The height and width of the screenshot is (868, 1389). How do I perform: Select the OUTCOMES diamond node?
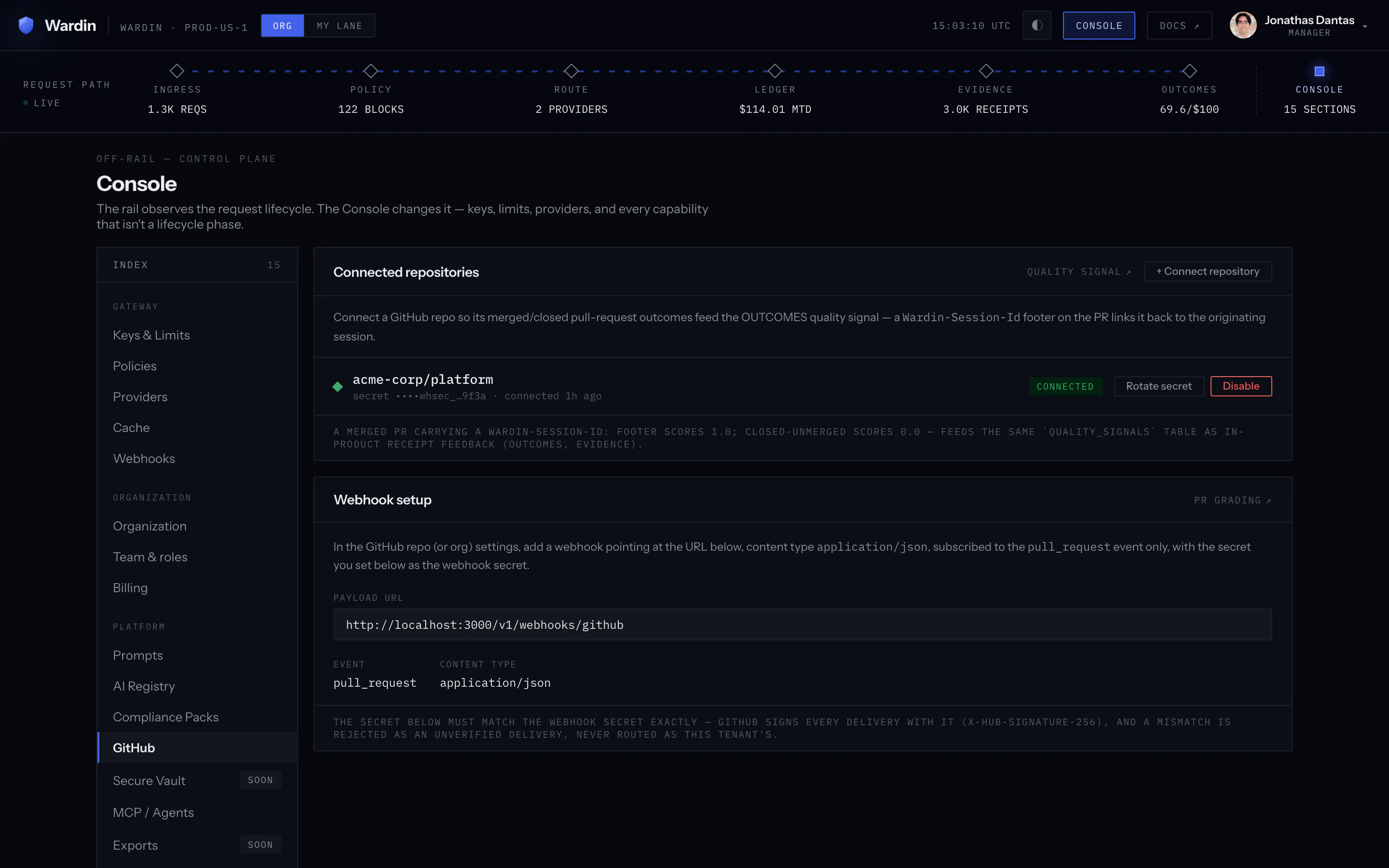tap(1189, 70)
